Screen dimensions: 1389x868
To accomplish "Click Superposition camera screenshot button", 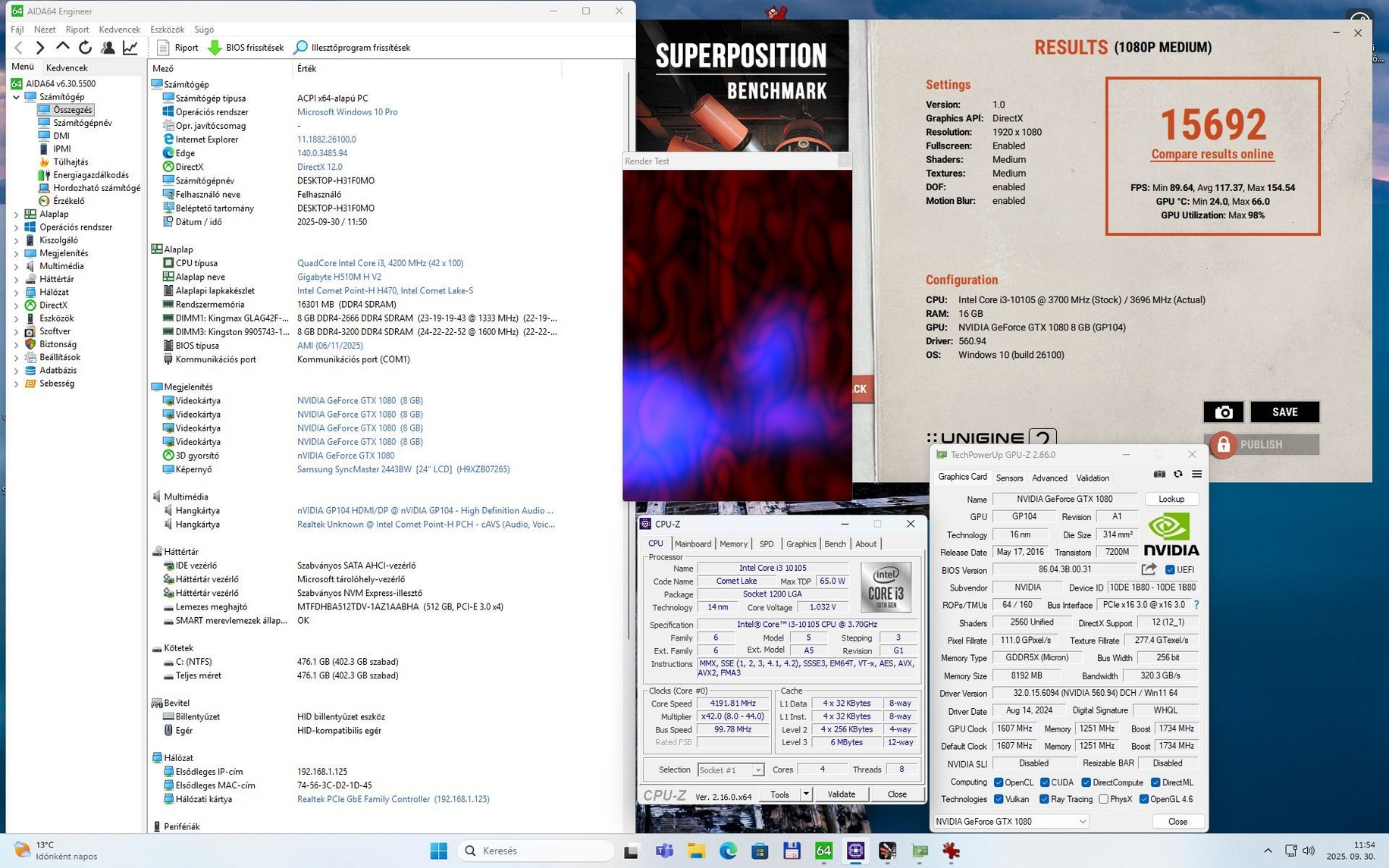I will tap(1224, 412).
